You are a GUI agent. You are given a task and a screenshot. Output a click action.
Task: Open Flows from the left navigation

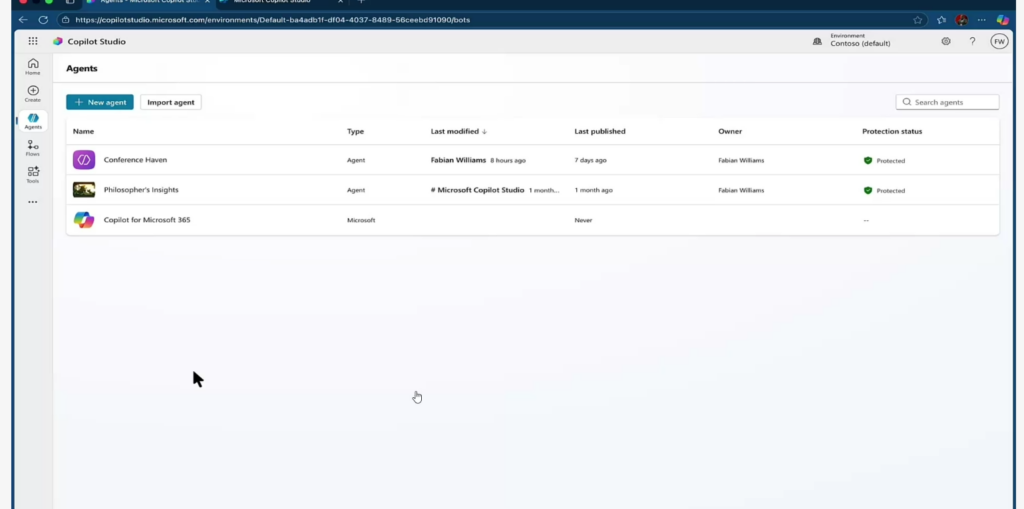pos(33,148)
